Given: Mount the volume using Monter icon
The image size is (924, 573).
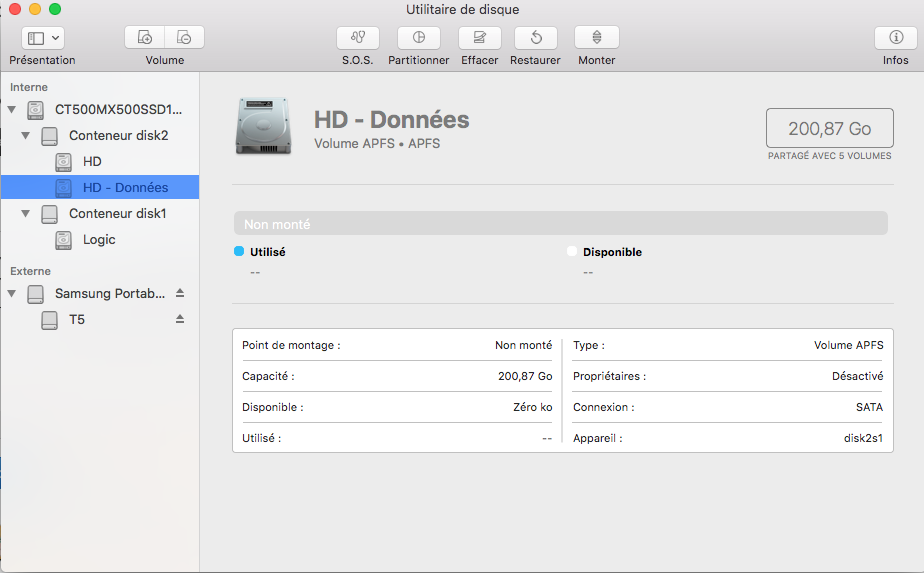Looking at the screenshot, I should [596, 38].
